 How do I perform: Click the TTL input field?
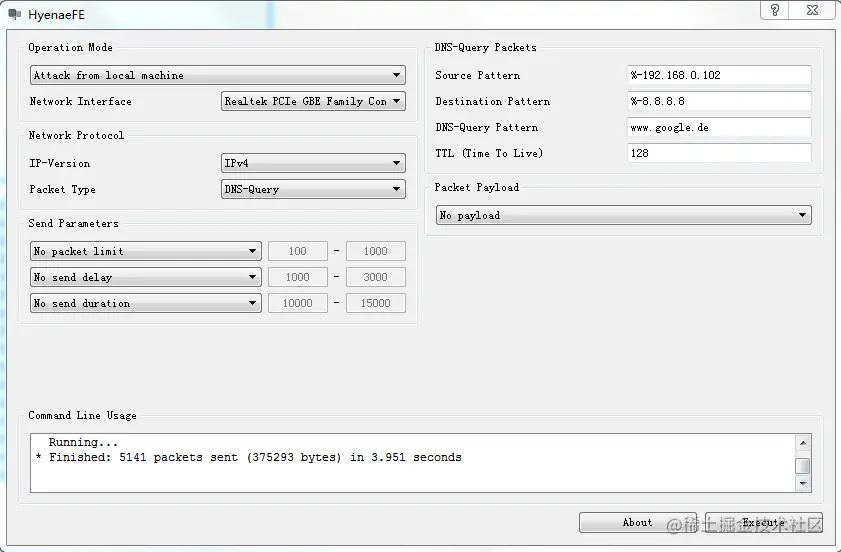pos(719,153)
